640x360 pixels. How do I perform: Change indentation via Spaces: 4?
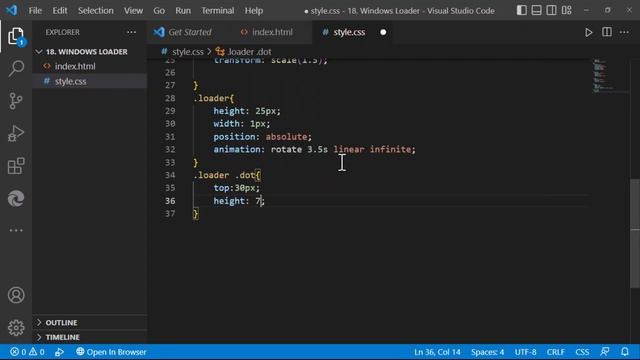[487, 352]
